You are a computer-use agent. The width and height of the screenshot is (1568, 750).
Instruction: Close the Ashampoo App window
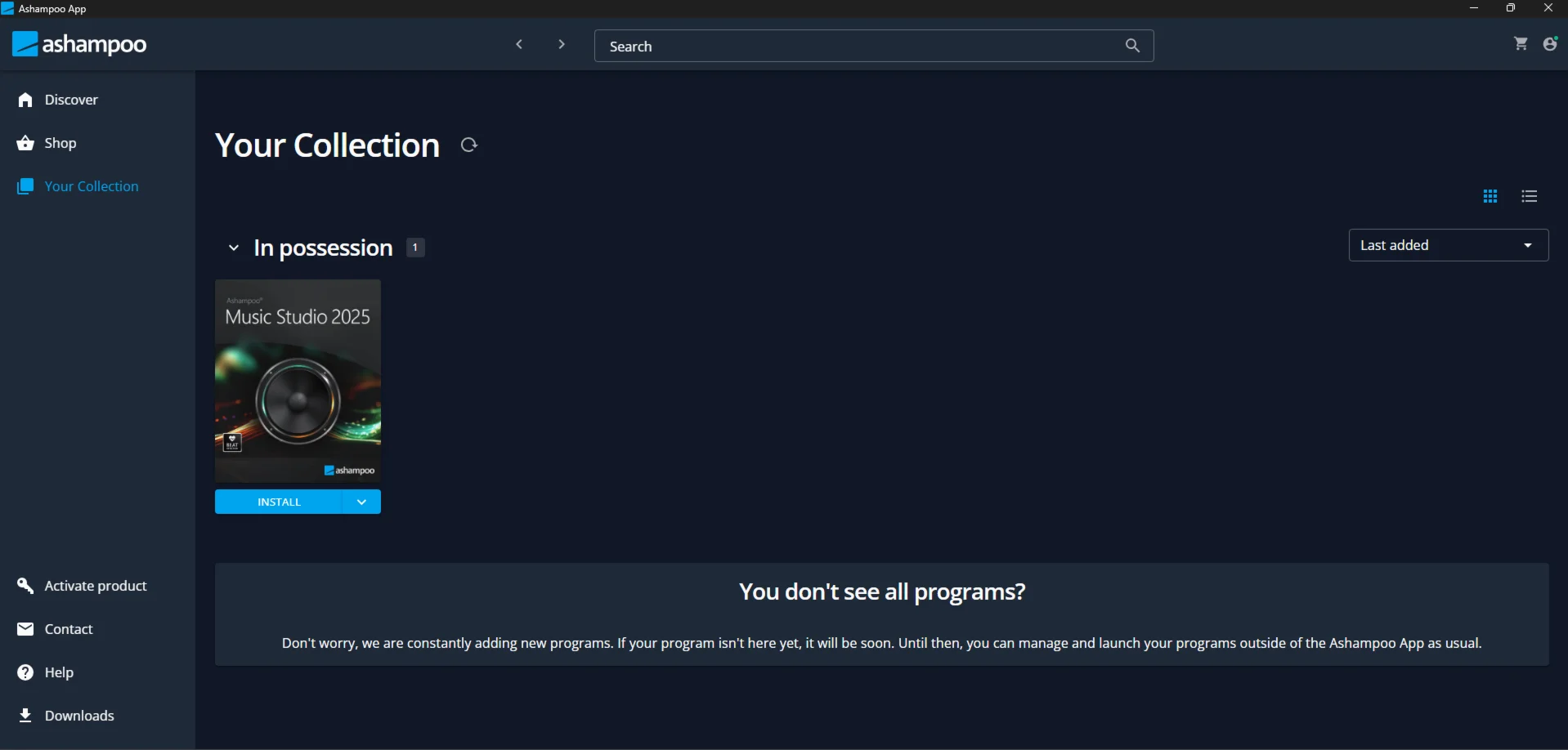[x=1548, y=8]
